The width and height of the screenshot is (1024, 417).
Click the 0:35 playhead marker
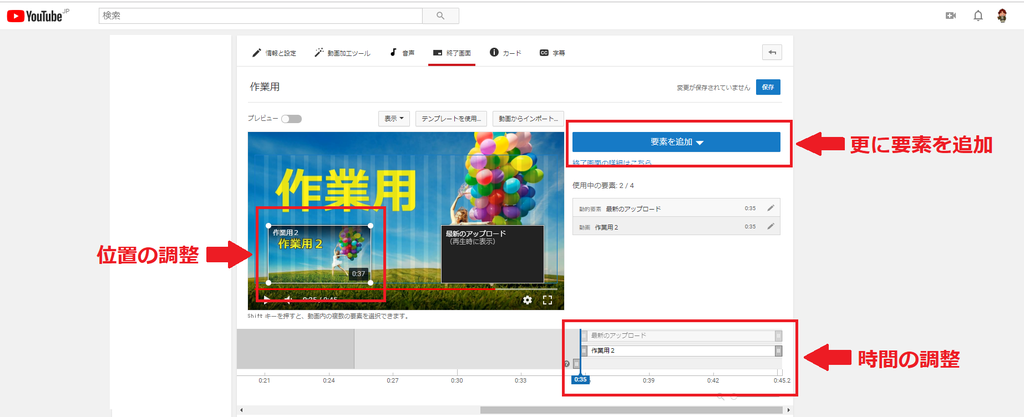[580, 379]
